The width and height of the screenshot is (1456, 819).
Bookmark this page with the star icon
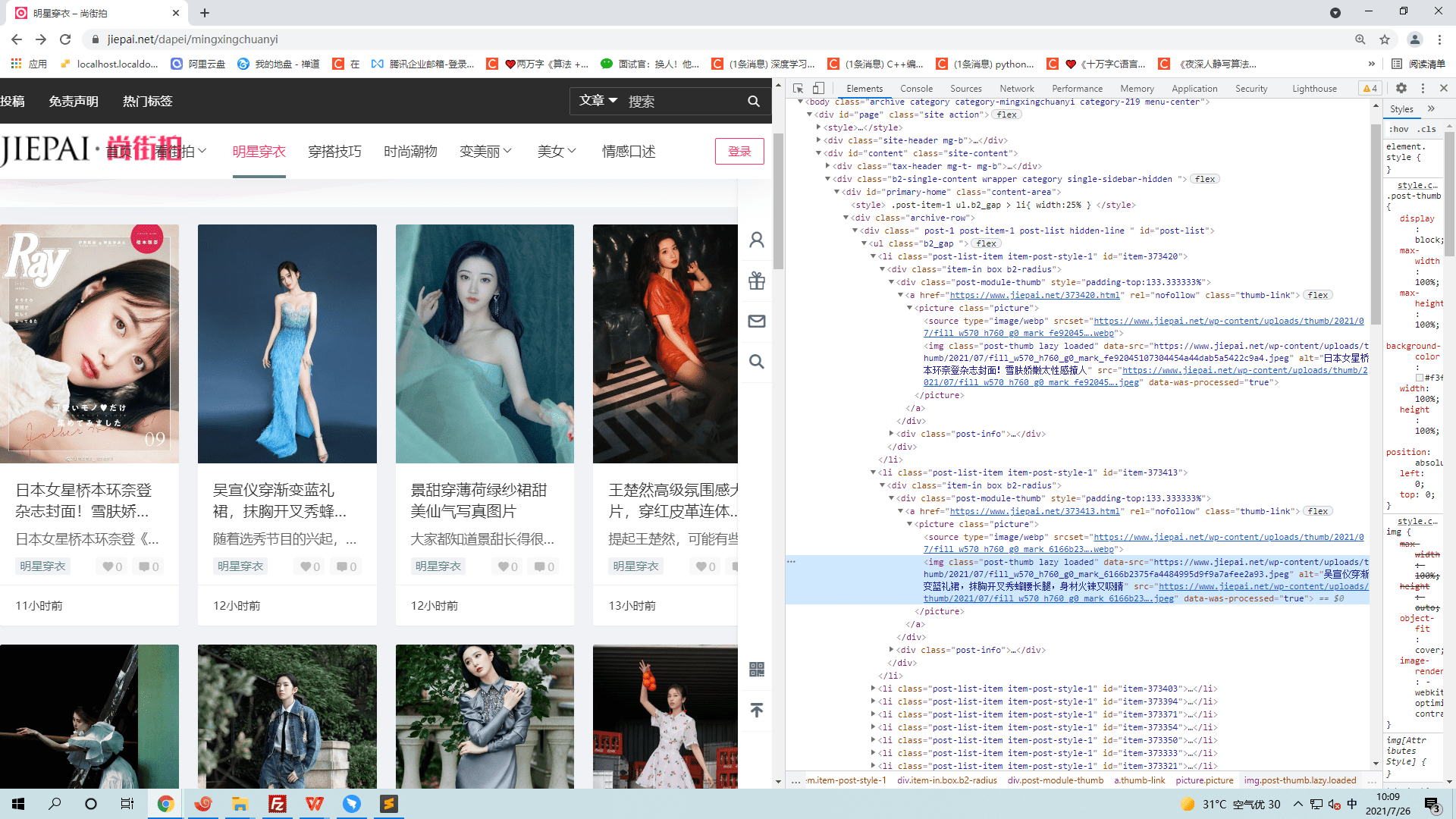pos(1385,39)
